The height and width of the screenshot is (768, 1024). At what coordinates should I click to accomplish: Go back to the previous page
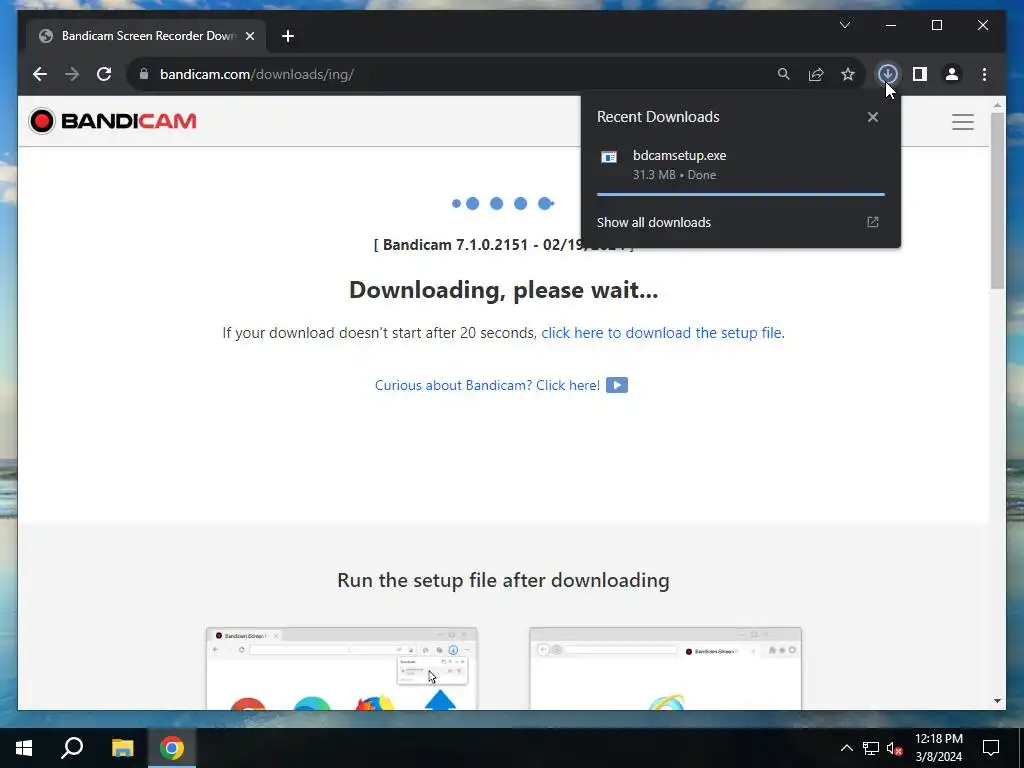[x=40, y=74]
